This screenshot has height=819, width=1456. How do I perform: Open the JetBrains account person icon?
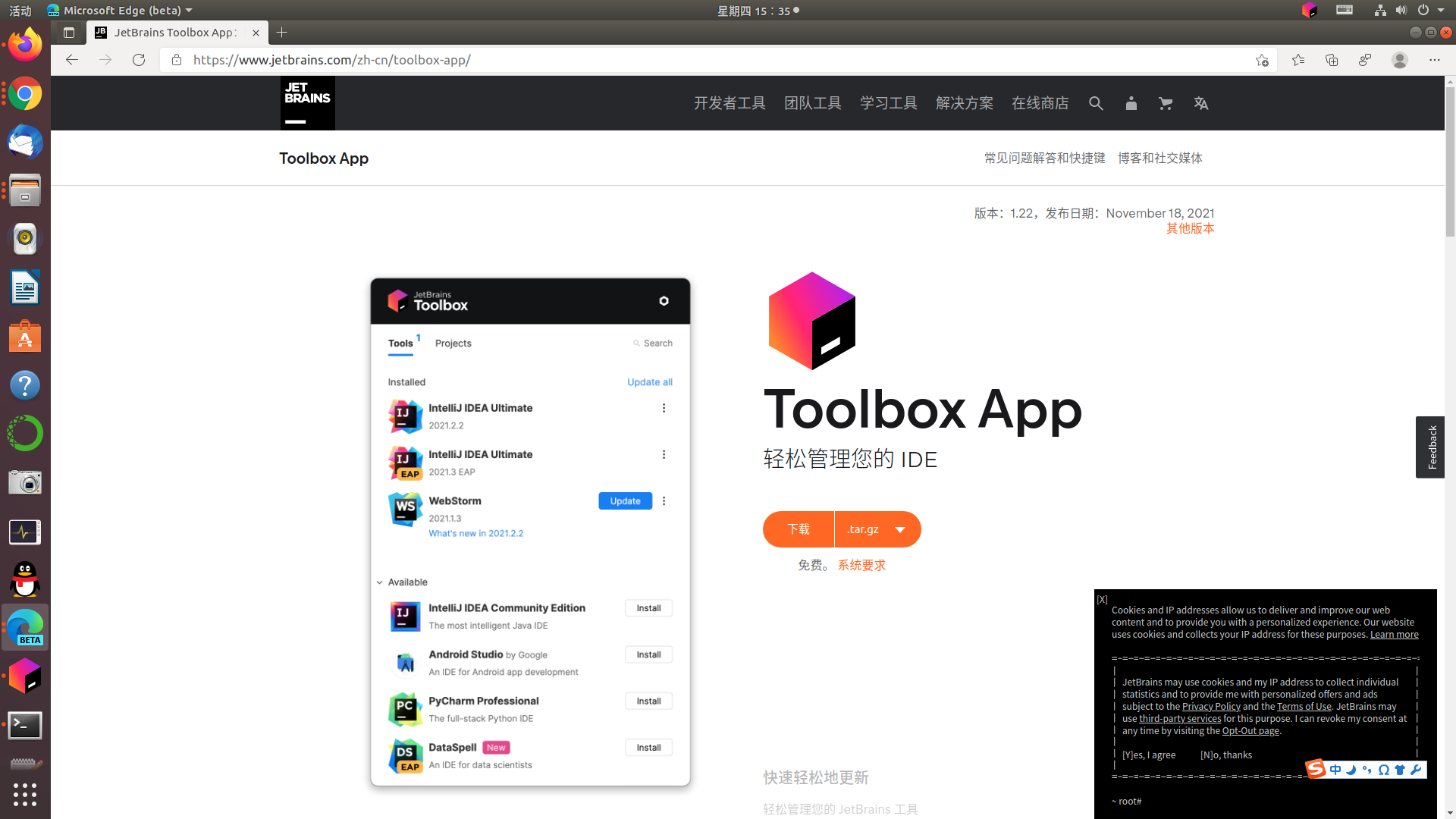coord(1131,103)
